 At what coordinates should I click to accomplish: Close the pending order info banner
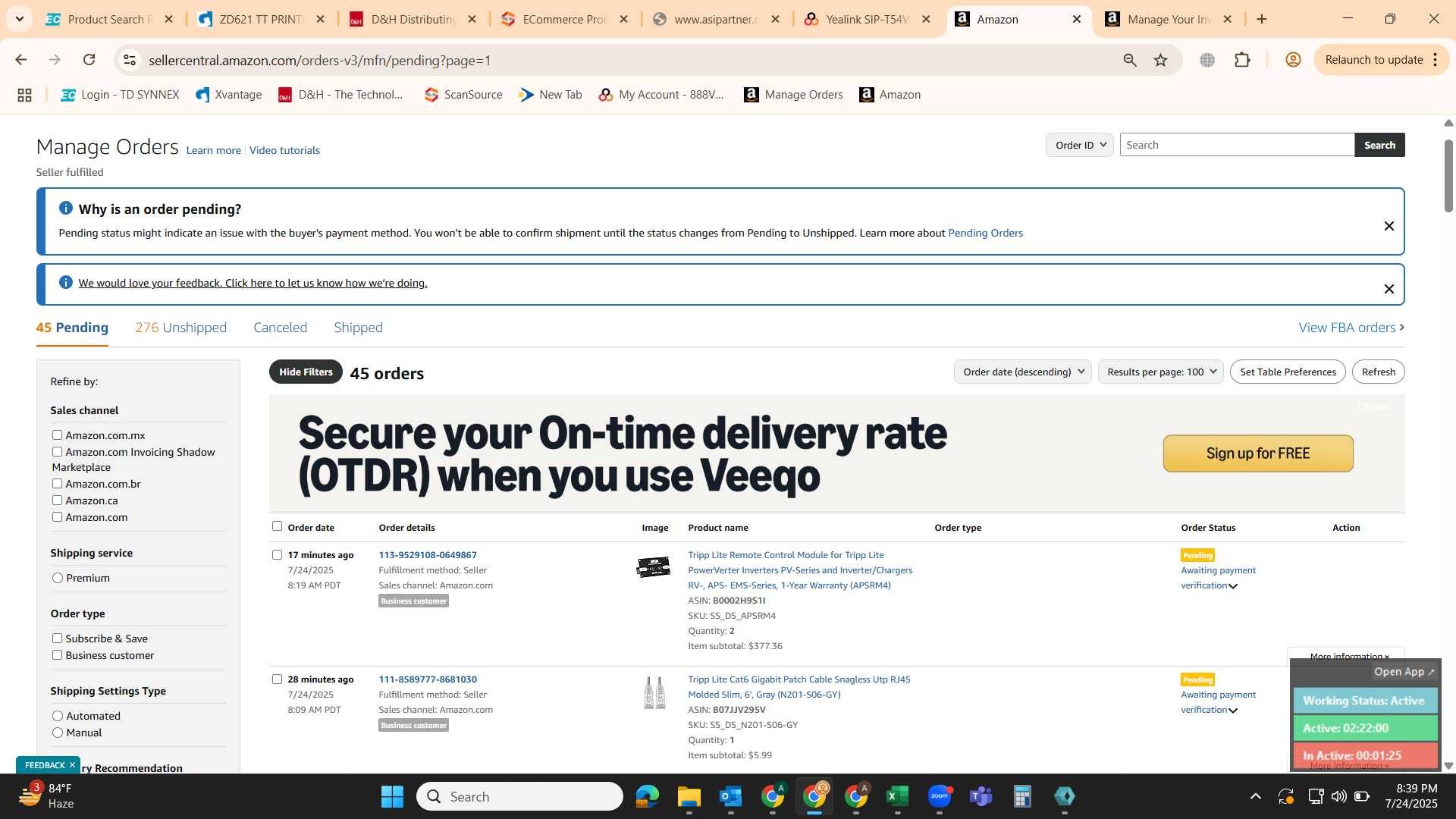tap(1389, 226)
